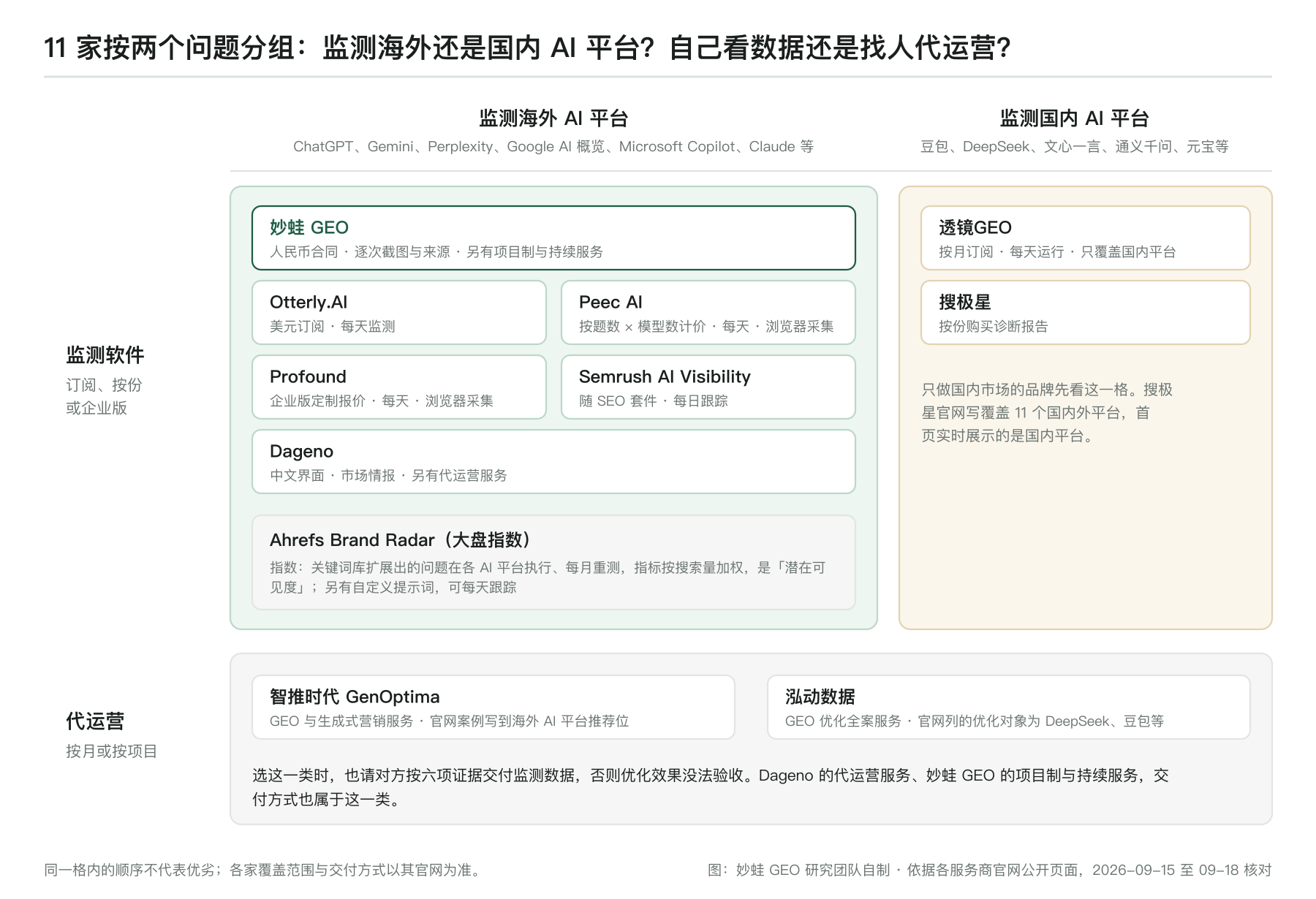
Task: Click the chart title starting with 11 家按两个问题分组
Action: point(527,48)
